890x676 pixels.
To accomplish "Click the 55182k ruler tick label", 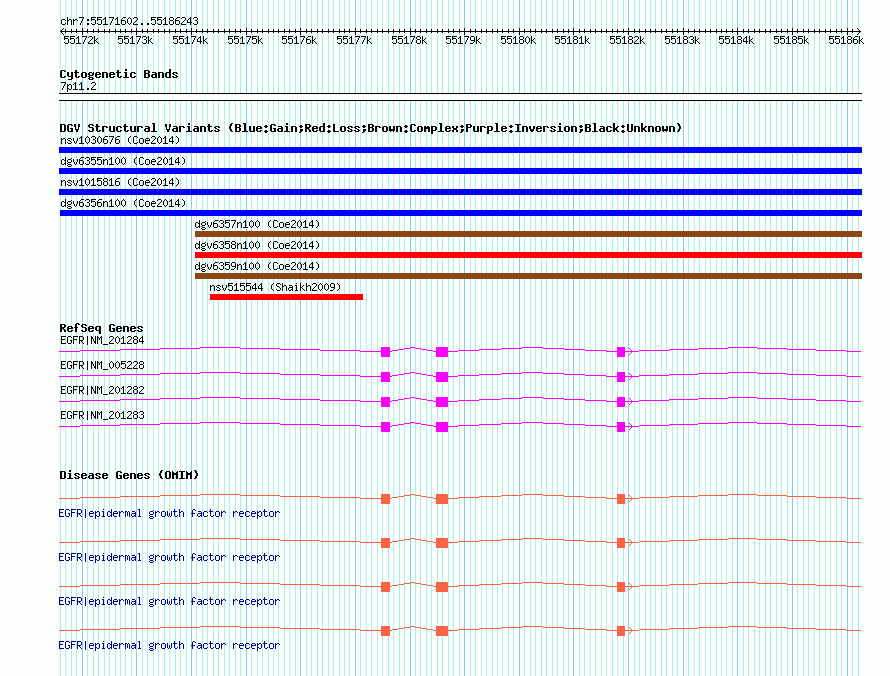I will click(x=627, y=40).
